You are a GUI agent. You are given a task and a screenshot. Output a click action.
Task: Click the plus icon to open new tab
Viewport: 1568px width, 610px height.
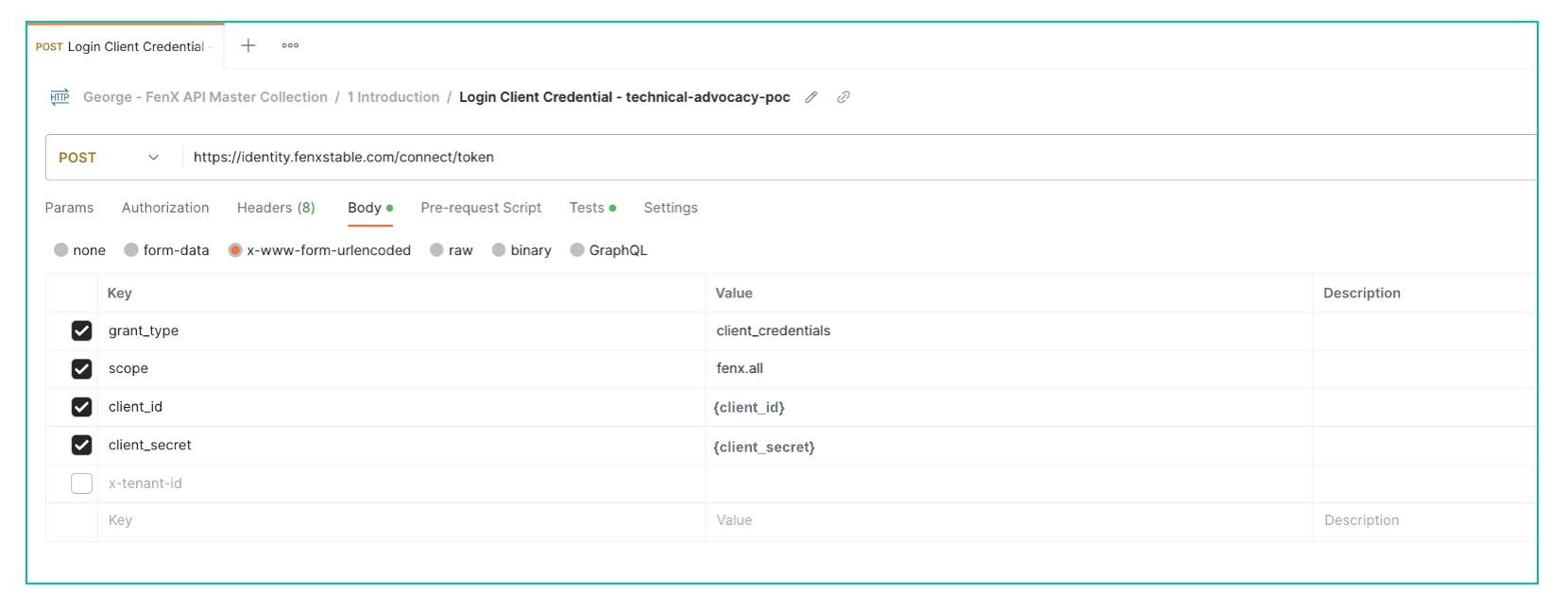pos(248,45)
